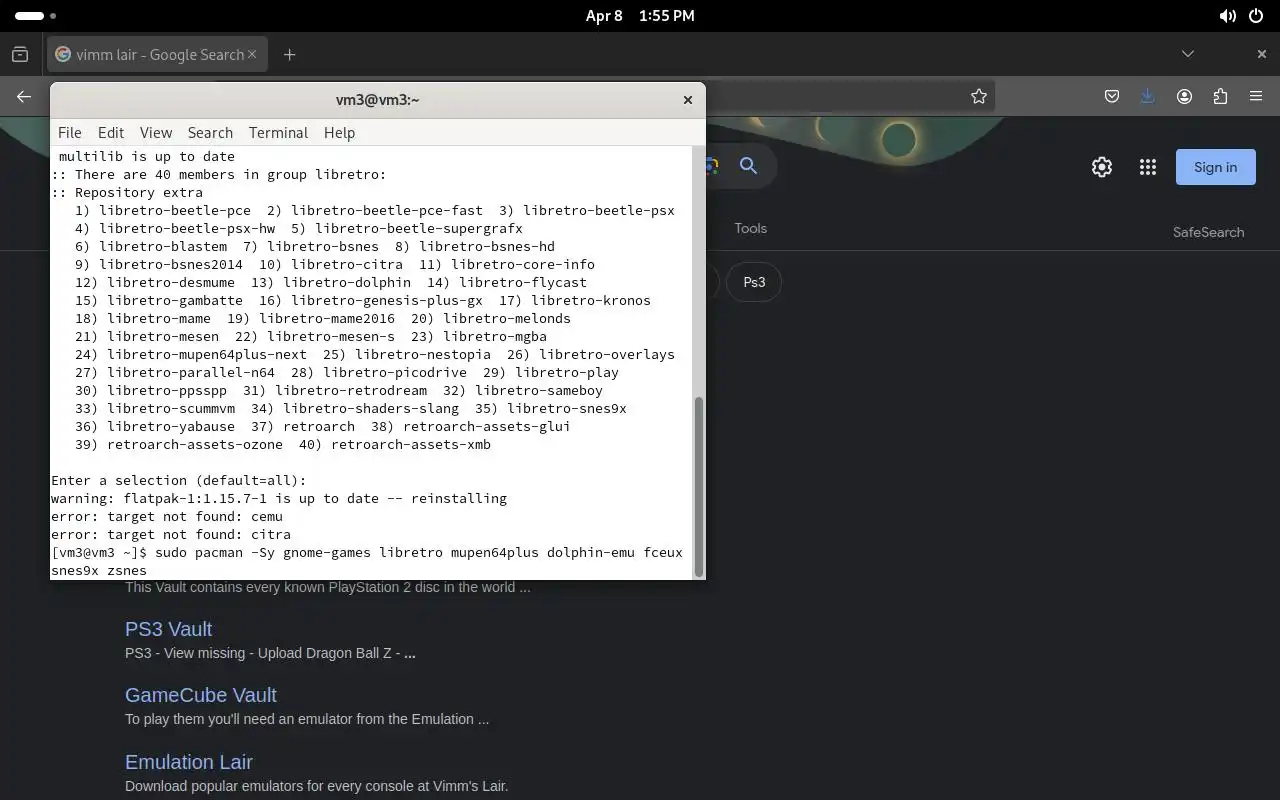Click the 'libretro-flycast' entry

click(x=523, y=282)
